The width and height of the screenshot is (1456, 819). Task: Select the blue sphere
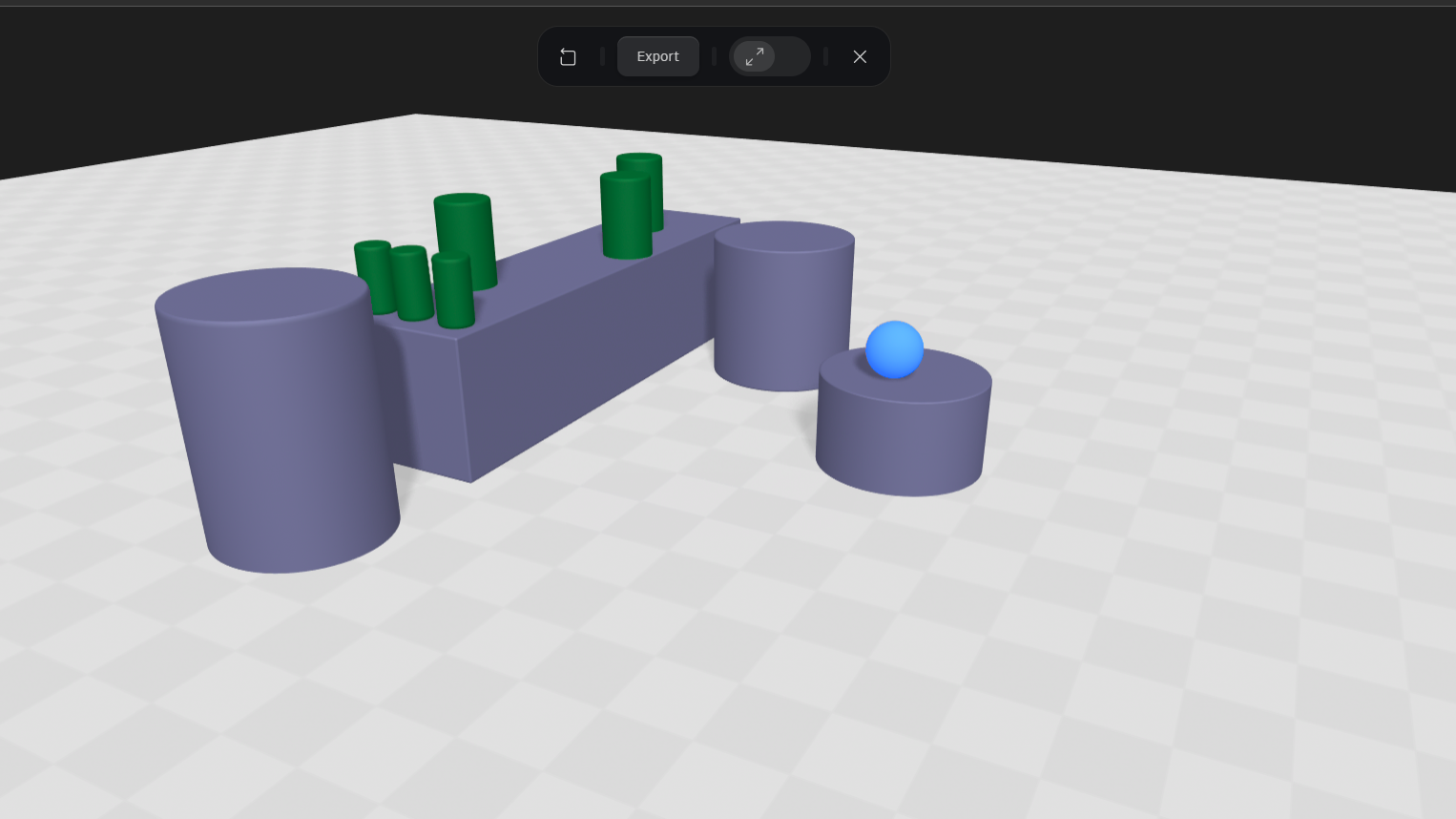[893, 349]
